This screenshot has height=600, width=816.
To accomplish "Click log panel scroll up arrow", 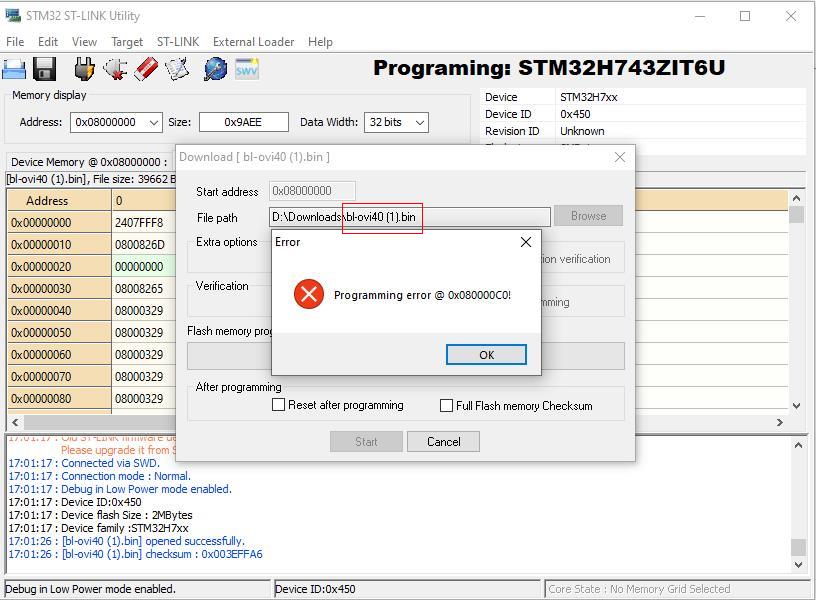I will pos(798,445).
